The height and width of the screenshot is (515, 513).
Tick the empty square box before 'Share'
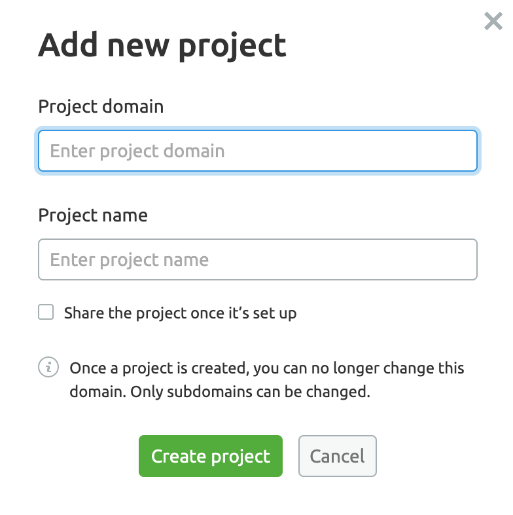click(x=46, y=312)
